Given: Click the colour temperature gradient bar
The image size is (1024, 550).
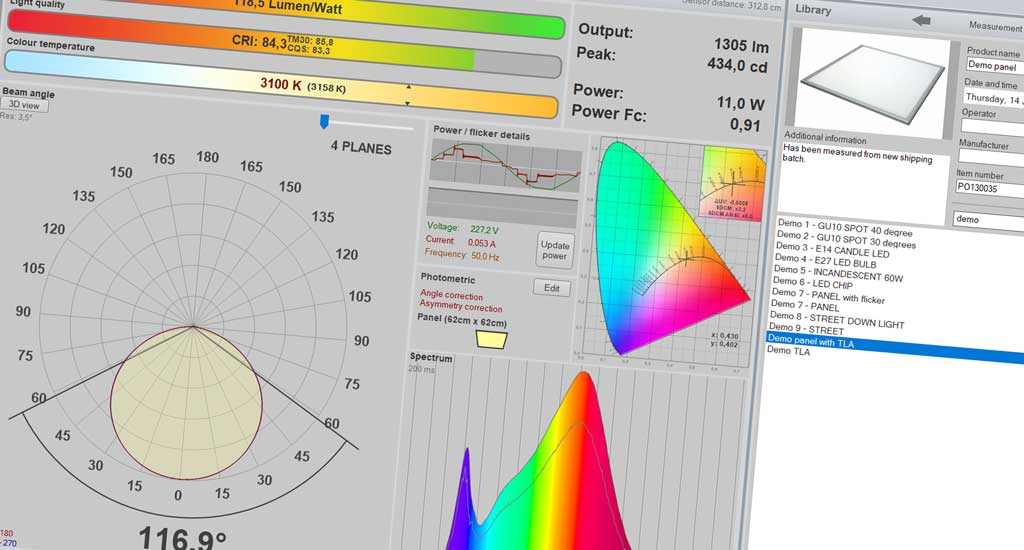Looking at the screenshot, I should pos(281,84).
